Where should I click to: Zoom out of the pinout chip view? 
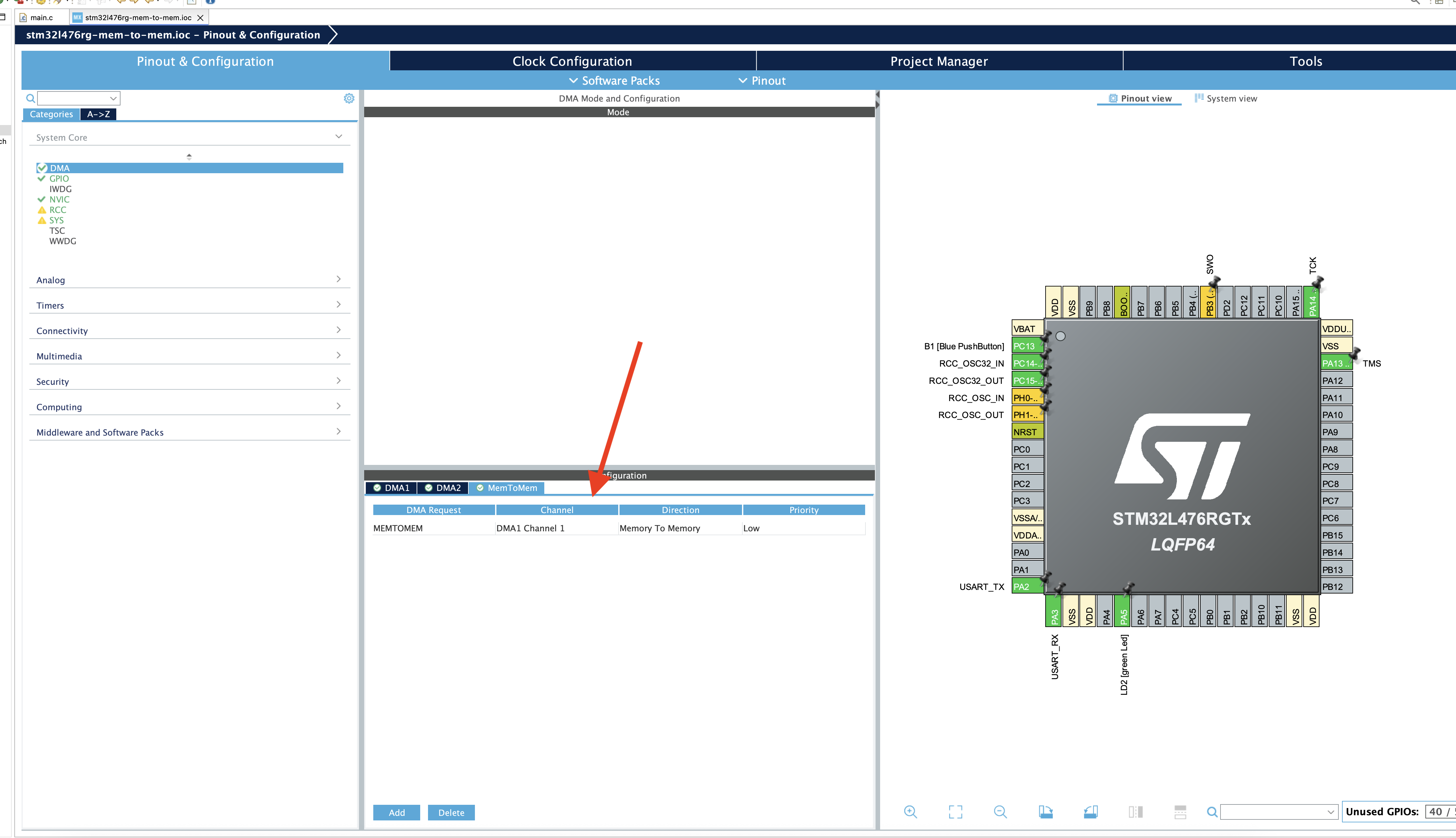[1000, 812]
